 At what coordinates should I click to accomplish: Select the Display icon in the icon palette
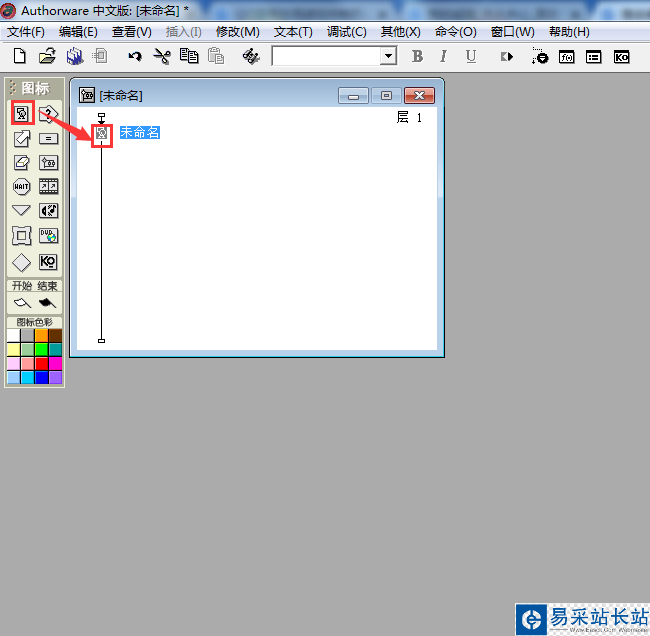(x=22, y=113)
